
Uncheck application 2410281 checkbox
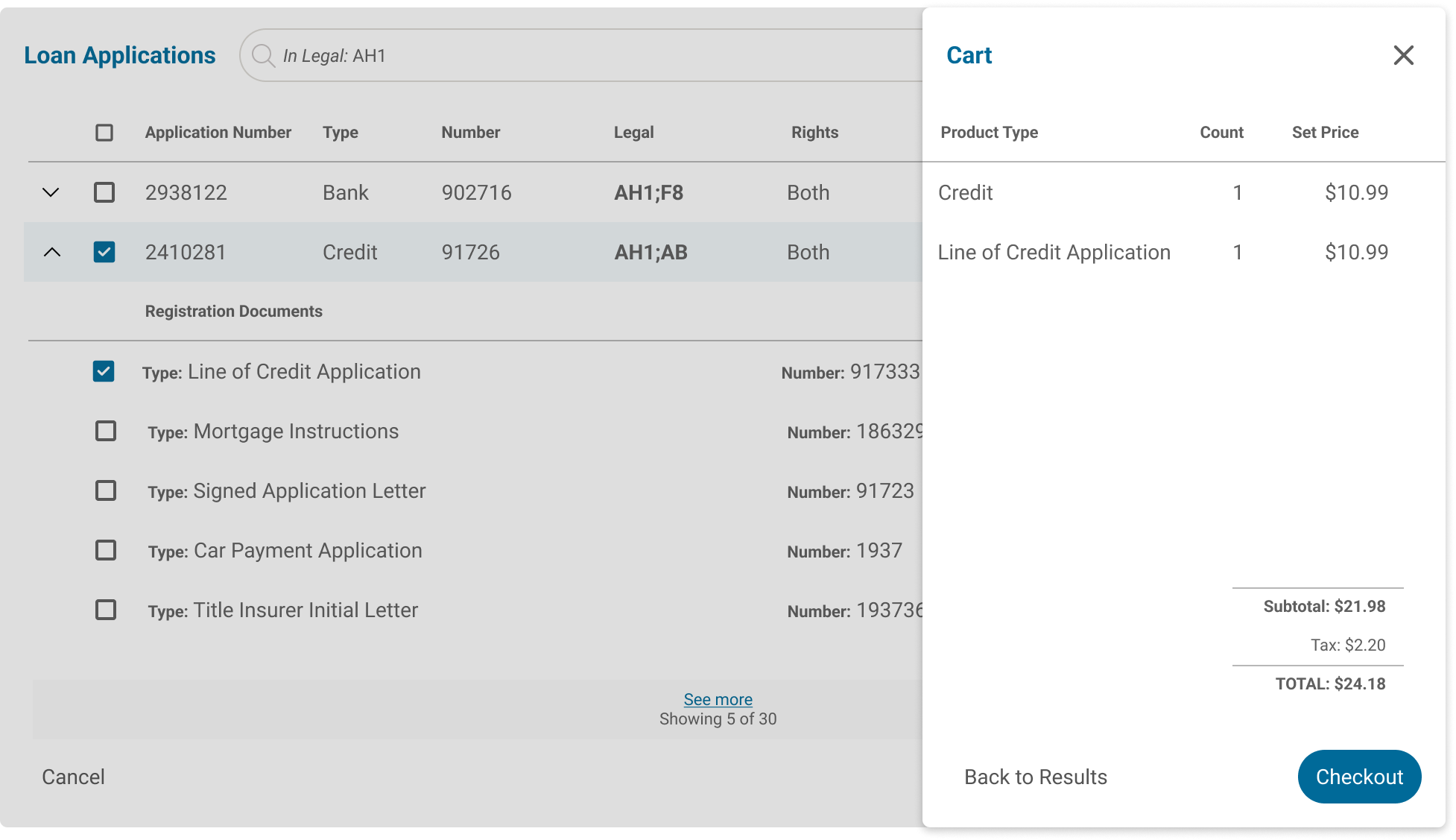point(104,252)
